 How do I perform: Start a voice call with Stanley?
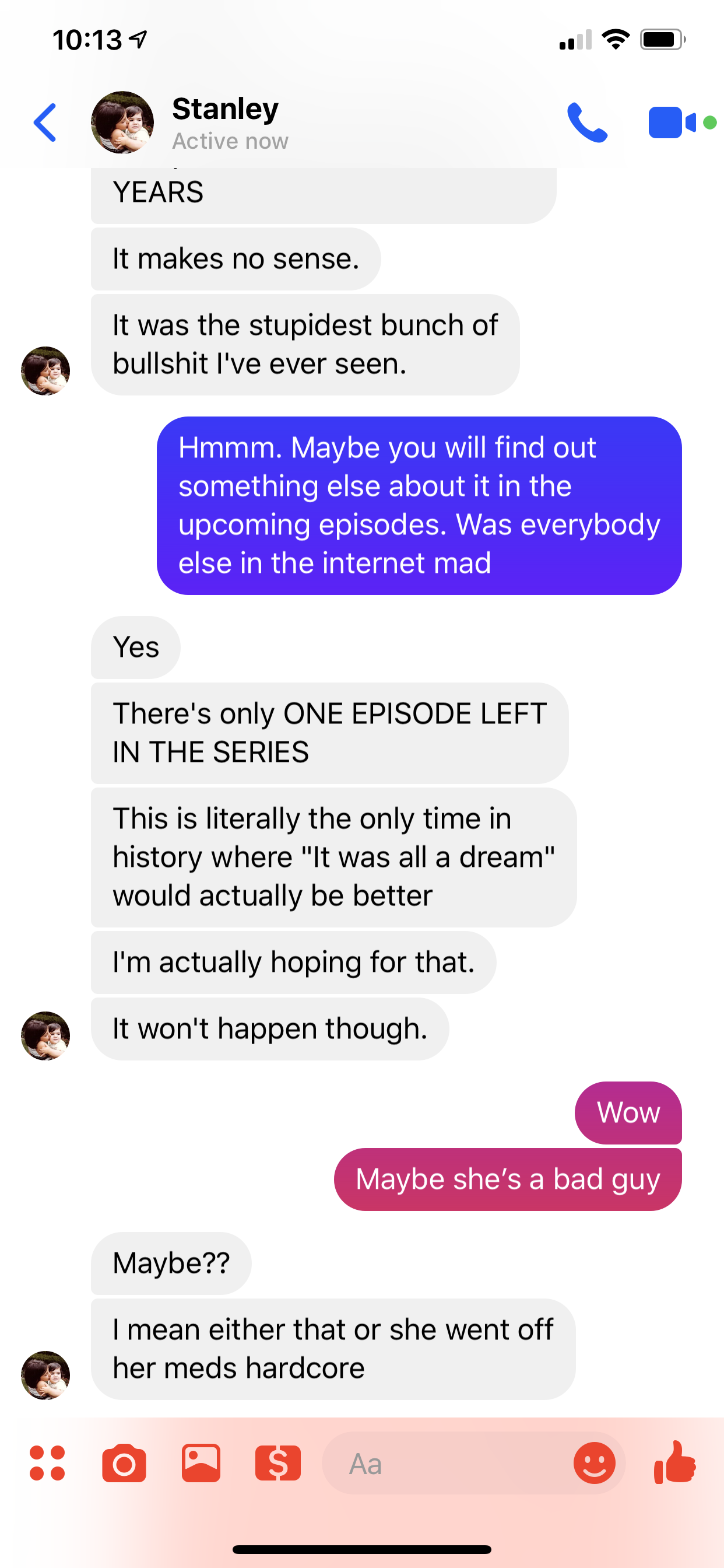(587, 123)
